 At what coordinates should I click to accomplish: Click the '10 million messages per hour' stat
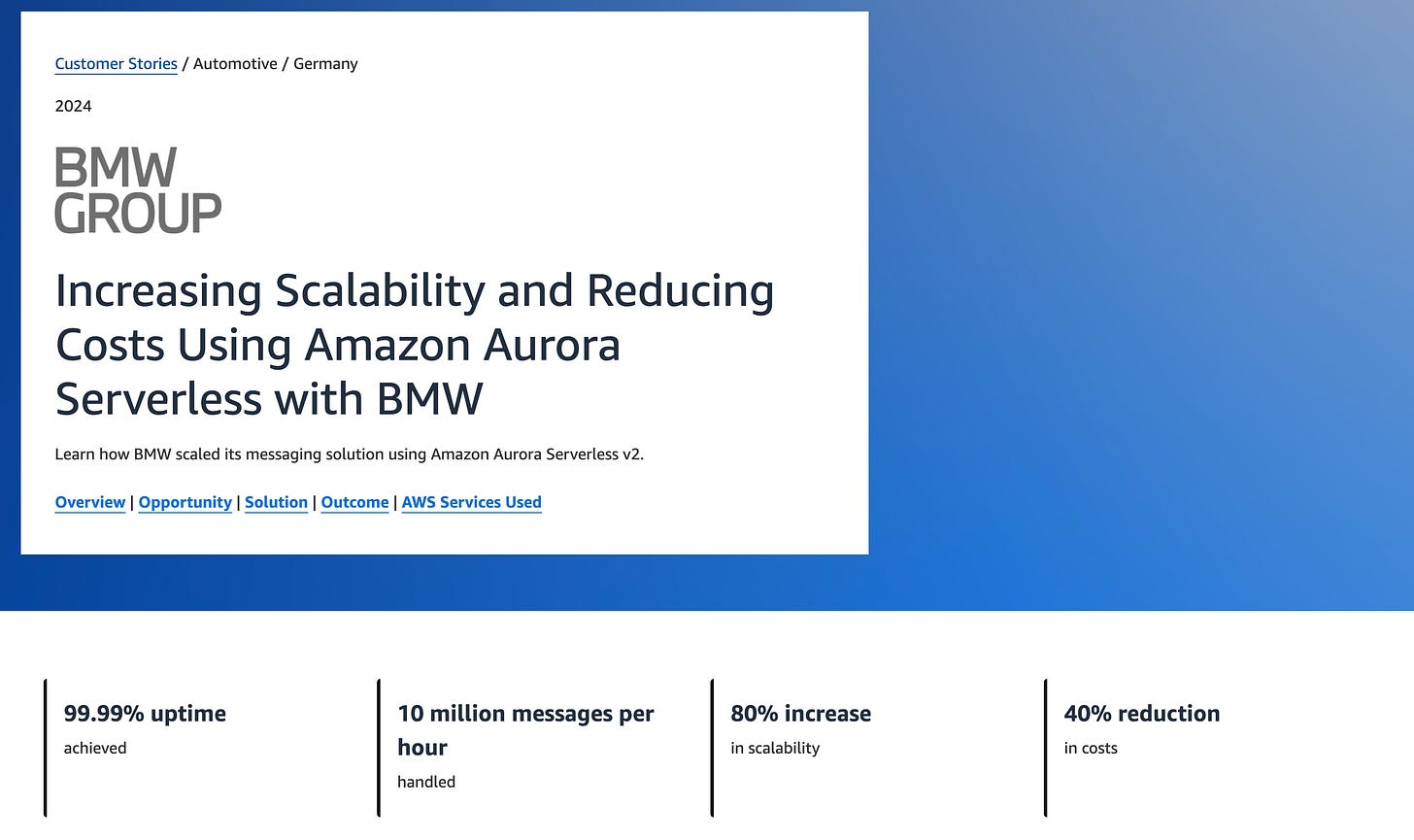[x=525, y=730]
